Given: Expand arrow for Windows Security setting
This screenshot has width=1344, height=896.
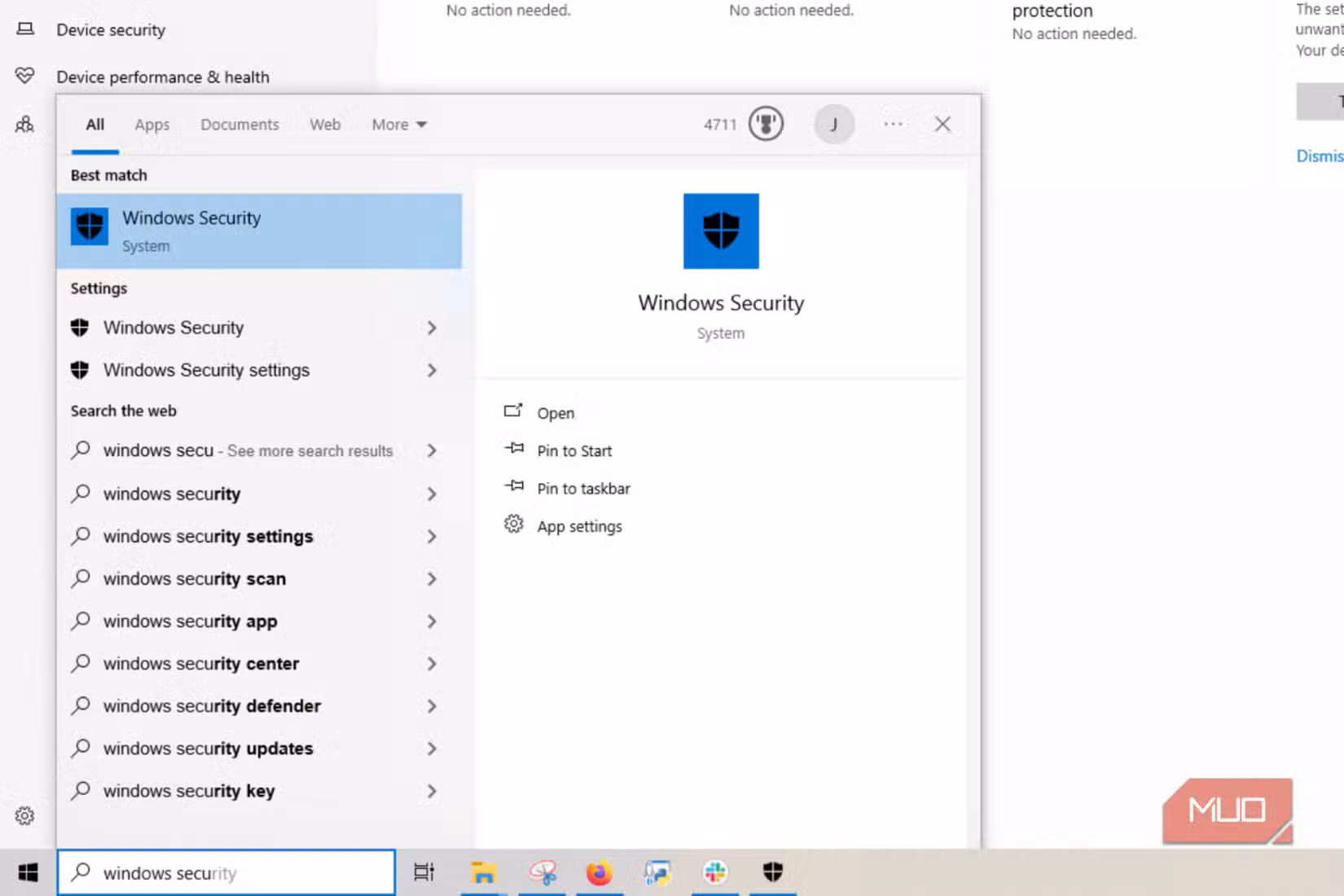Looking at the screenshot, I should coord(432,327).
